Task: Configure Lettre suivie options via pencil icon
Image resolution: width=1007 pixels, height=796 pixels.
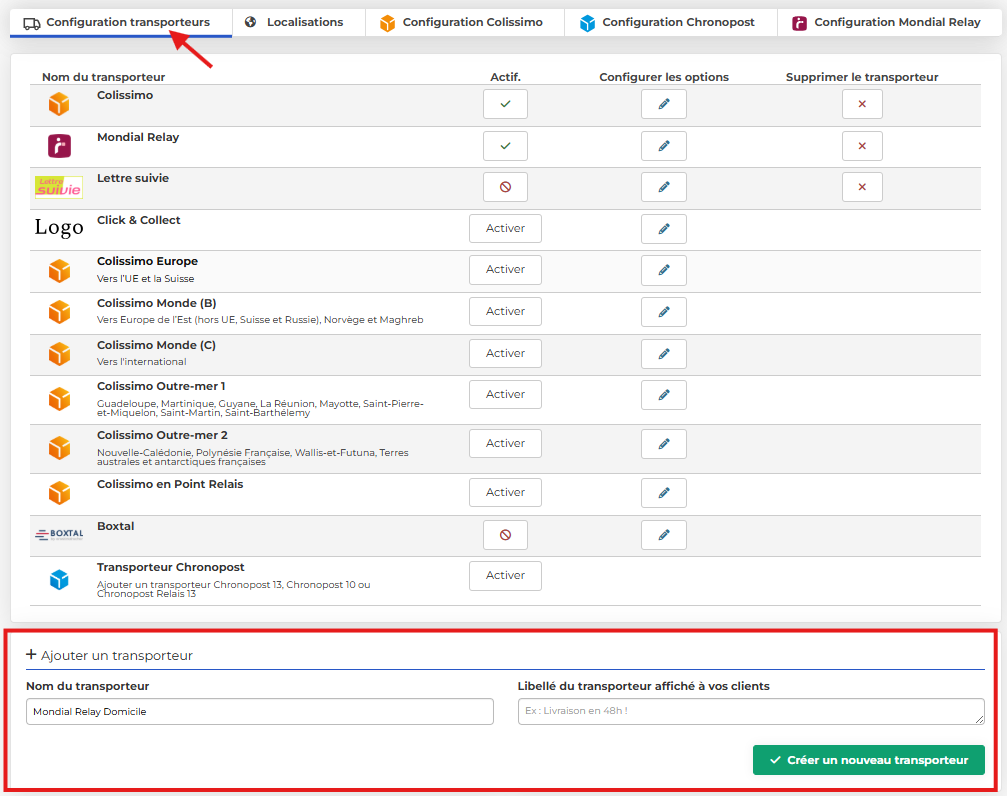Action: click(x=663, y=187)
